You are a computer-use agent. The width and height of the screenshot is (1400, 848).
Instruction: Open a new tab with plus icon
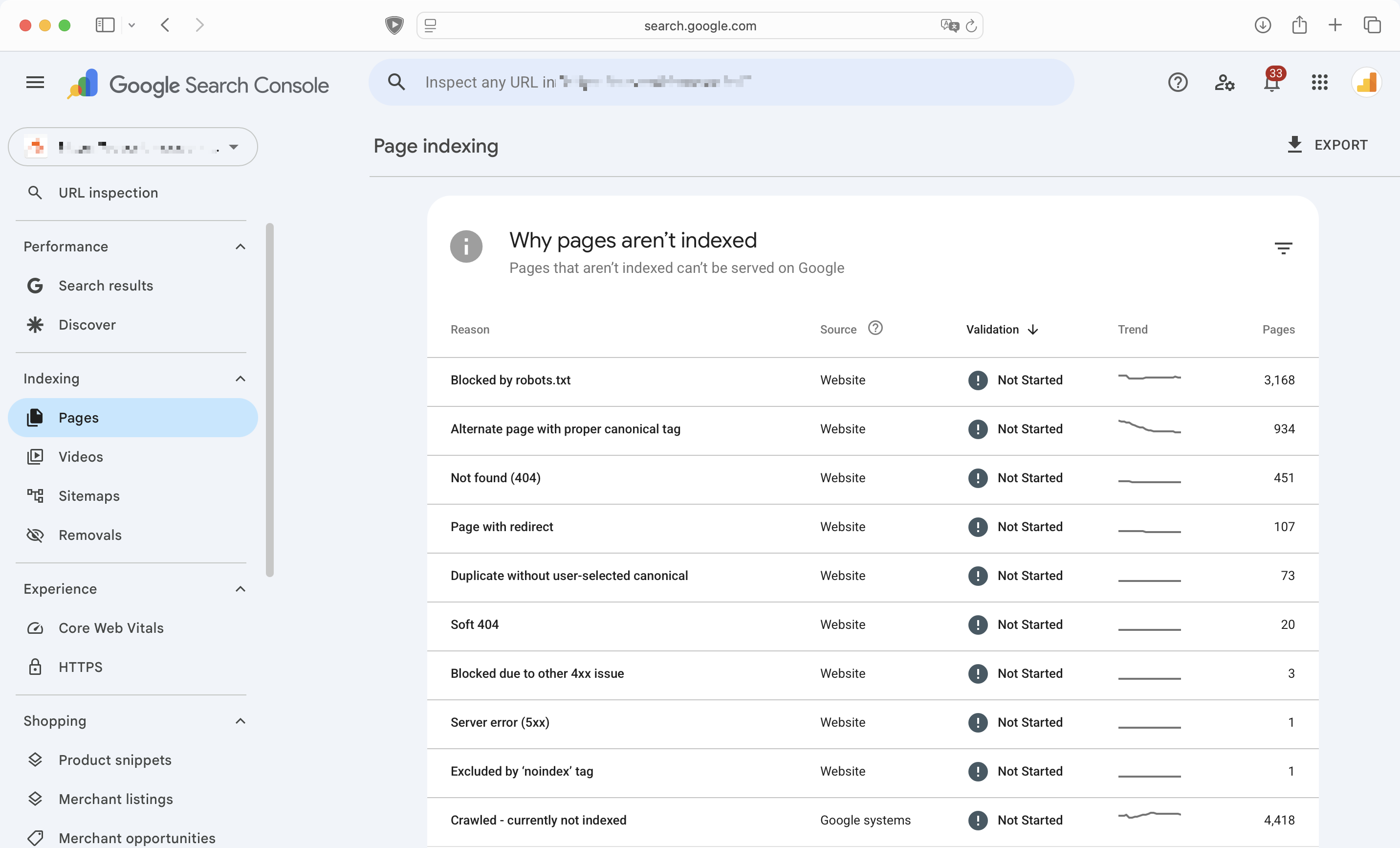(x=1335, y=25)
